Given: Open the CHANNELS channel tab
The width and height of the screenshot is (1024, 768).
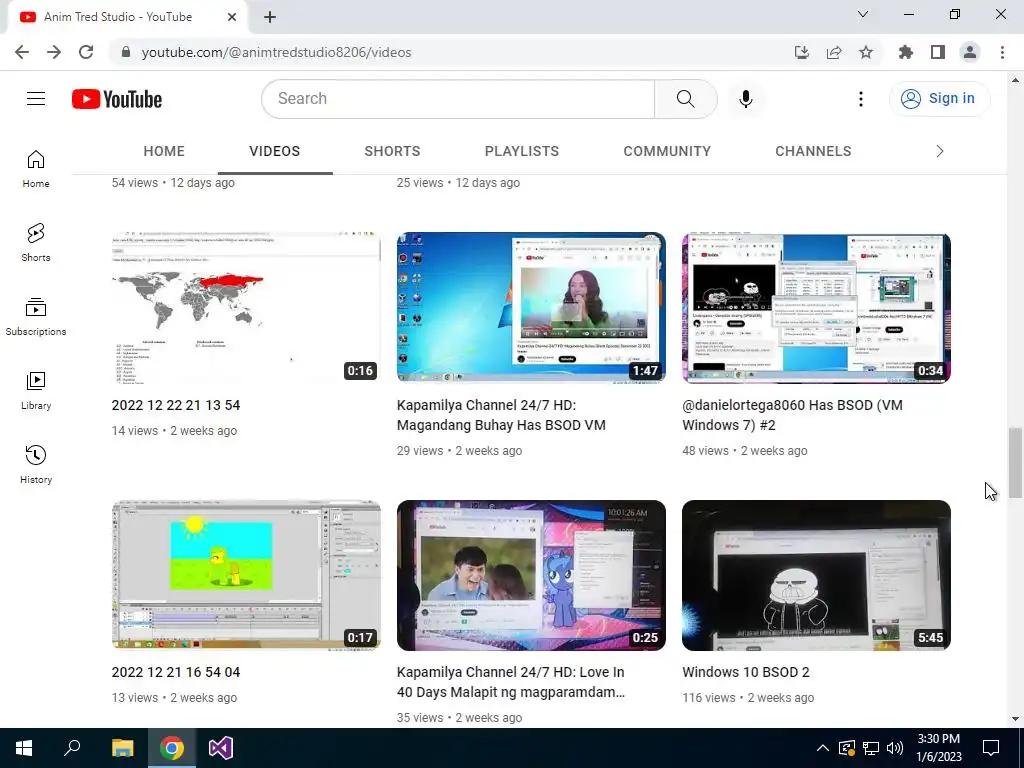Looking at the screenshot, I should click(x=813, y=152).
